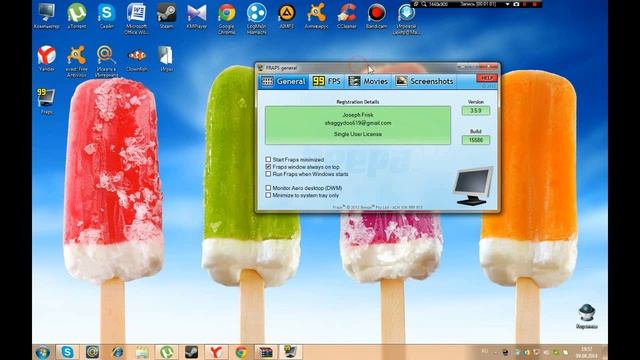Switch to the FPS tab
Screen dimensions: 640x360
[x=327, y=81]
